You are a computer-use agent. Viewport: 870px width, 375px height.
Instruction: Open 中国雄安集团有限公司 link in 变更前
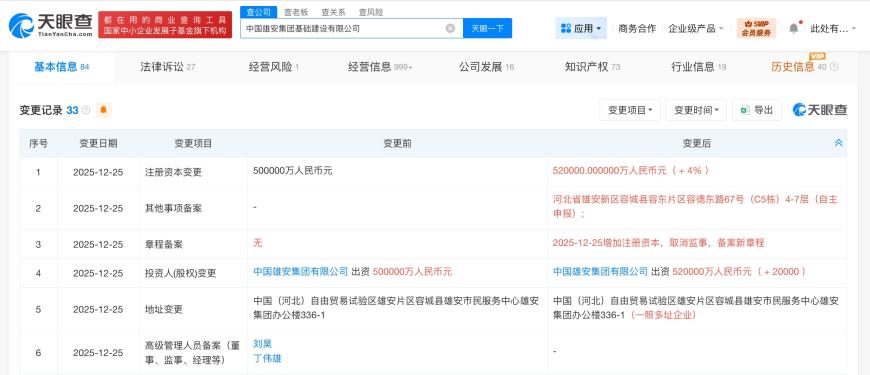click(301, 272)
